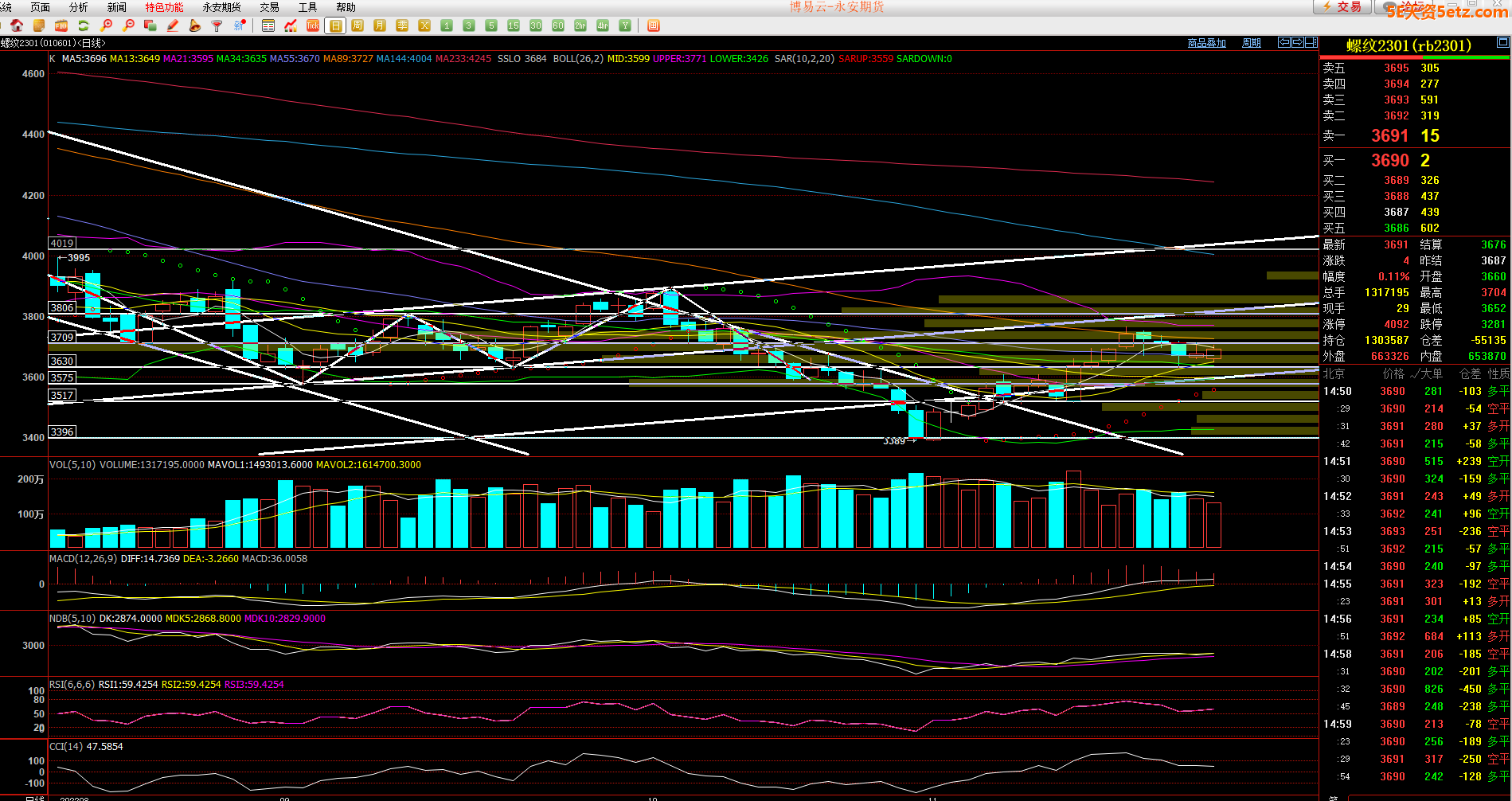Select the daily 日 period
Image resolution: width=1512 pixels, height=801 pixels.
[x=335, y=25]
